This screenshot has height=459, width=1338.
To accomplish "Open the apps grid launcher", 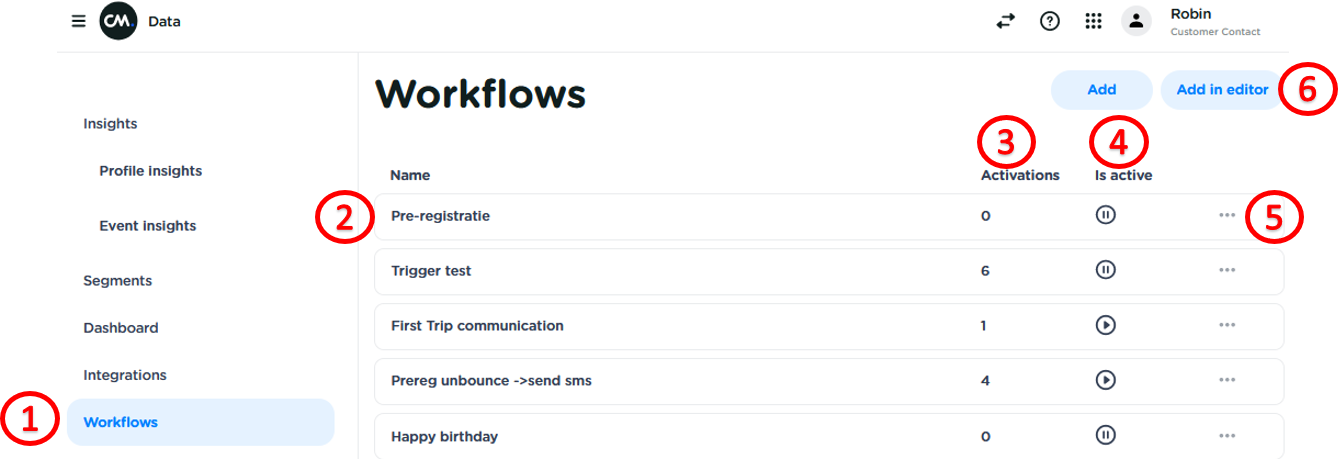I will (1093, 21).
